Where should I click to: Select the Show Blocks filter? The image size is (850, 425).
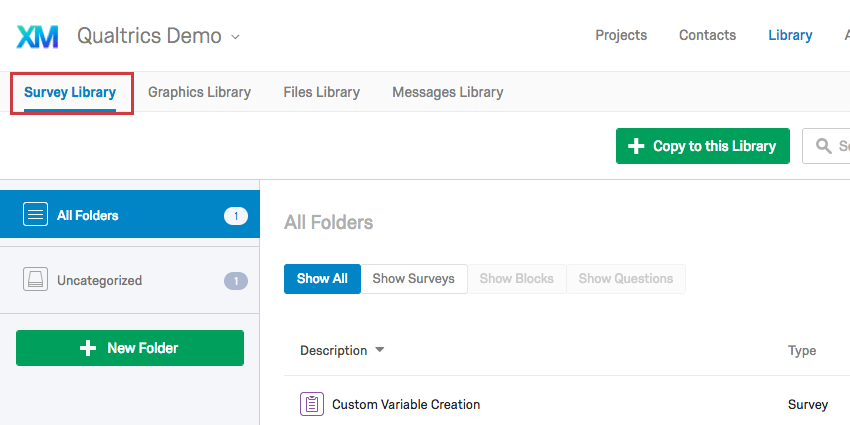coord(517,279)
